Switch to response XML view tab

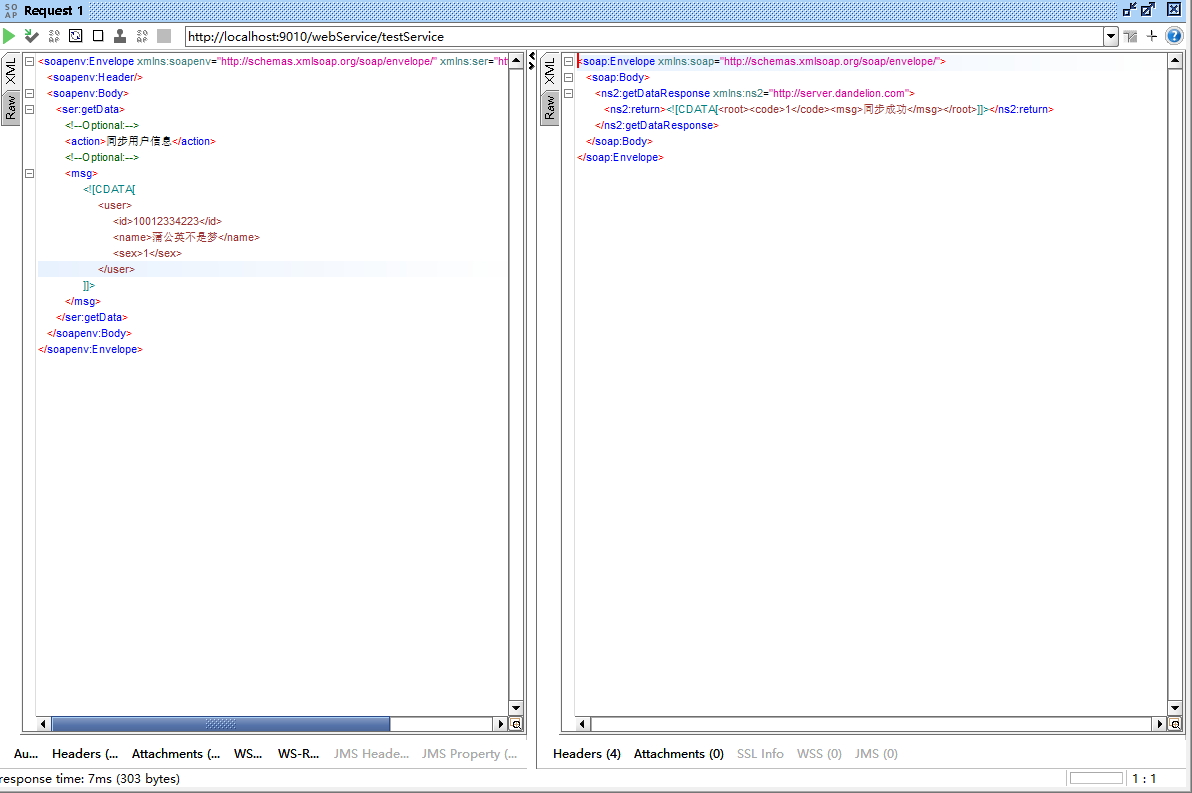pos(550,71)
